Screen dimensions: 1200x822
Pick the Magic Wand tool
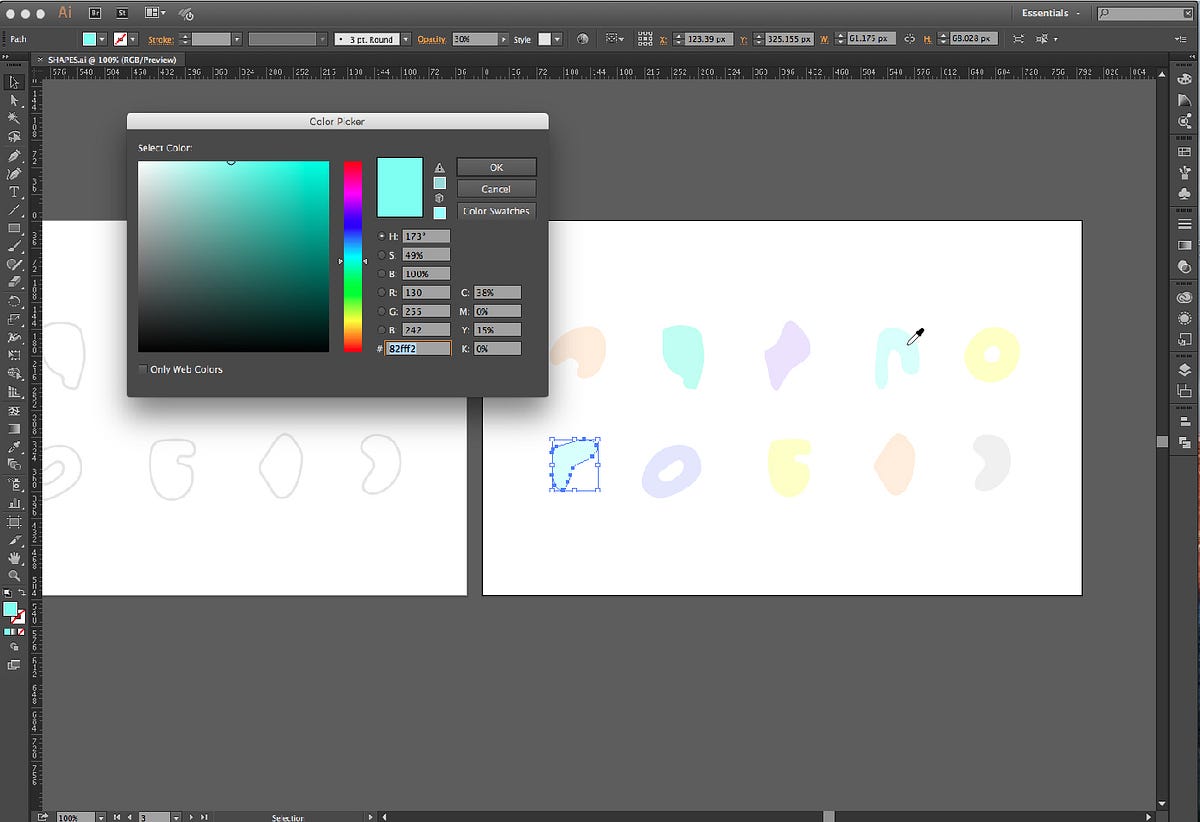14,119
